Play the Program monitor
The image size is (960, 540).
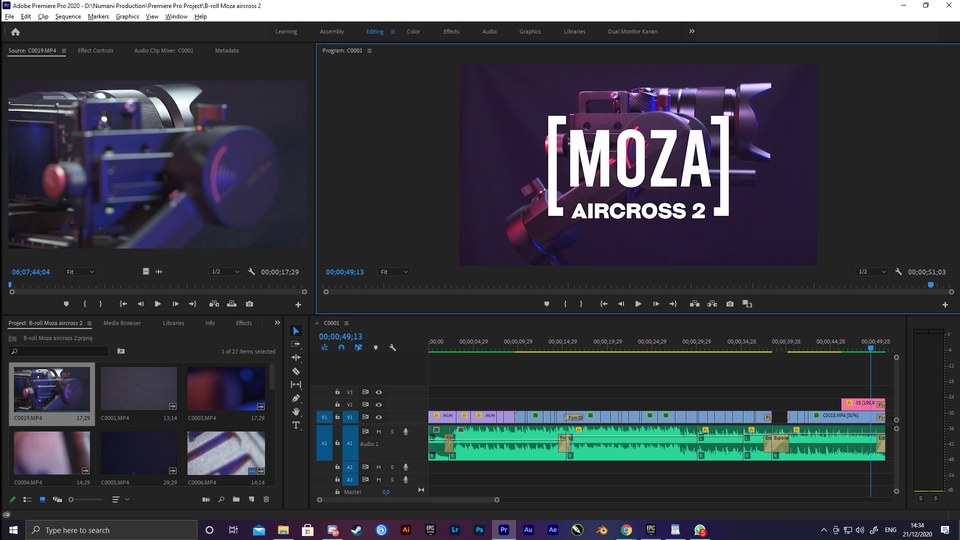pyautogui.click(x=638, y=304)
